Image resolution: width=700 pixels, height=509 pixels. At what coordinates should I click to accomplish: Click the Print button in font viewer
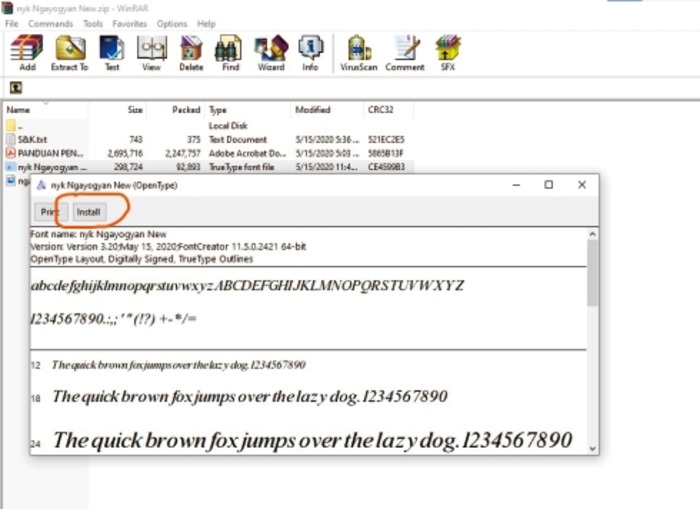click(x=51, y=212)
